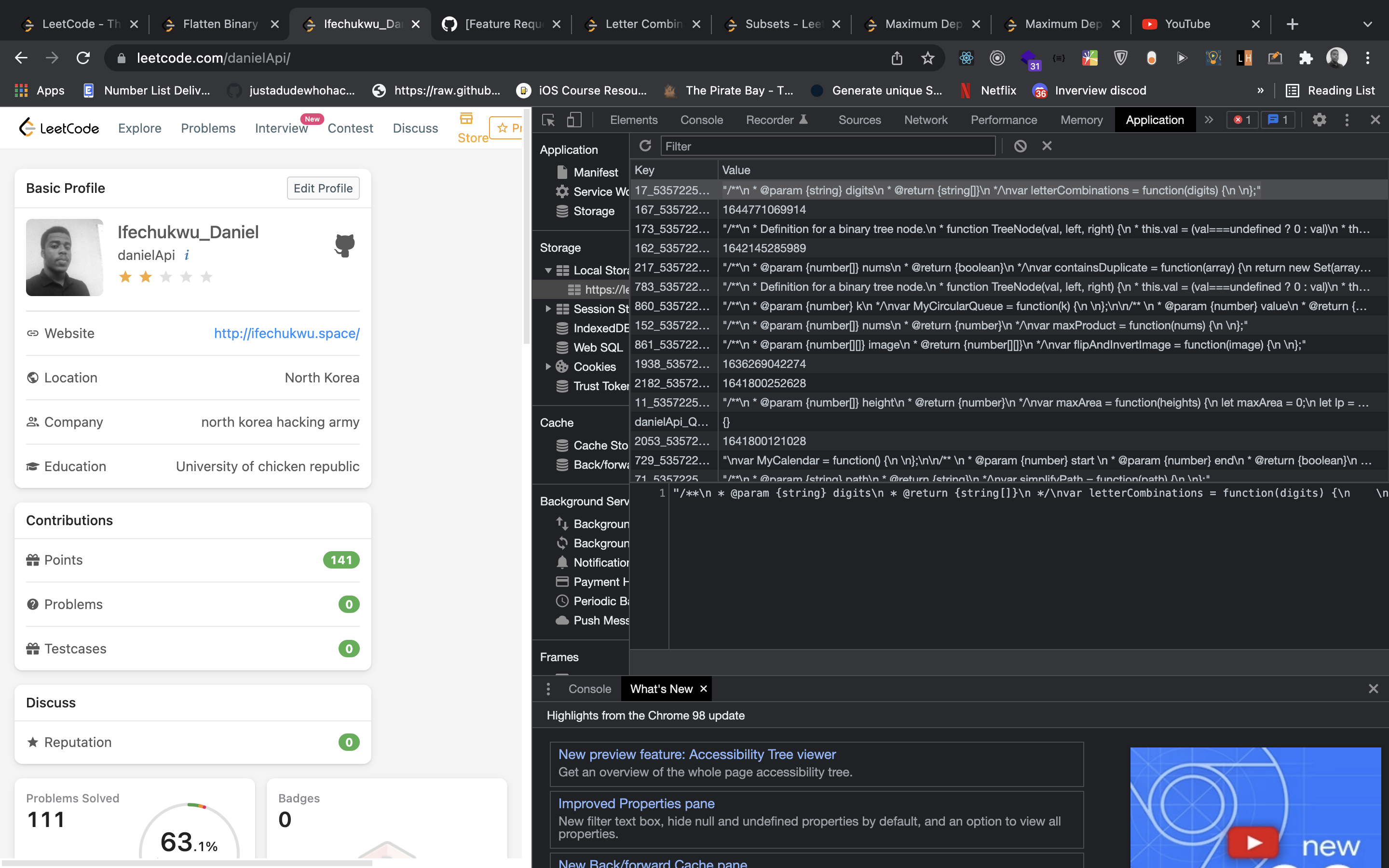
Task: Go to Problems in LeetCode nav
Action: click(x=208, y=128)
